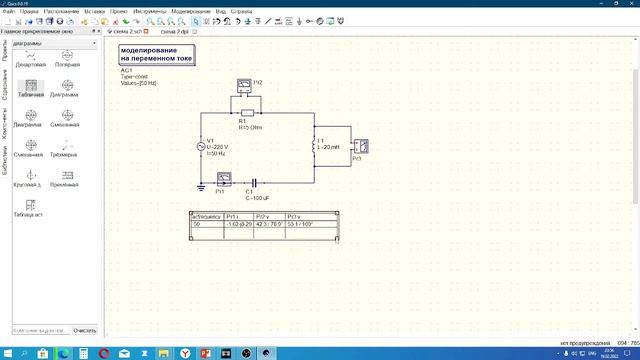The width and height of the screenshot is (640, 360).
Task: Toggle deactivate/activate component tool
Action: click(206, 21)
